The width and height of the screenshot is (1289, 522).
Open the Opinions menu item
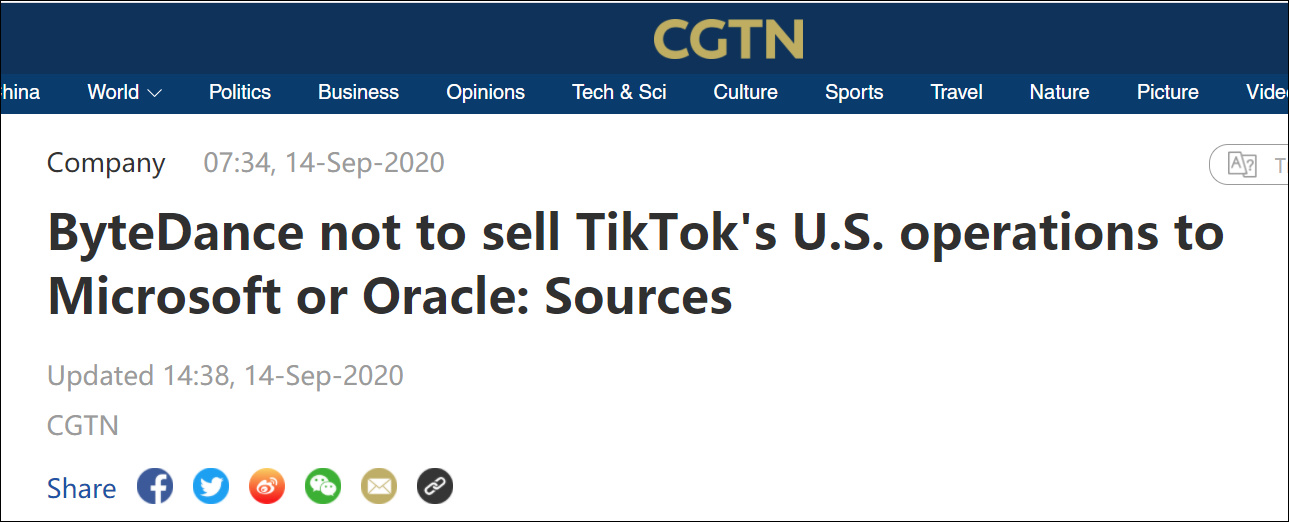(x=485, y=92)
